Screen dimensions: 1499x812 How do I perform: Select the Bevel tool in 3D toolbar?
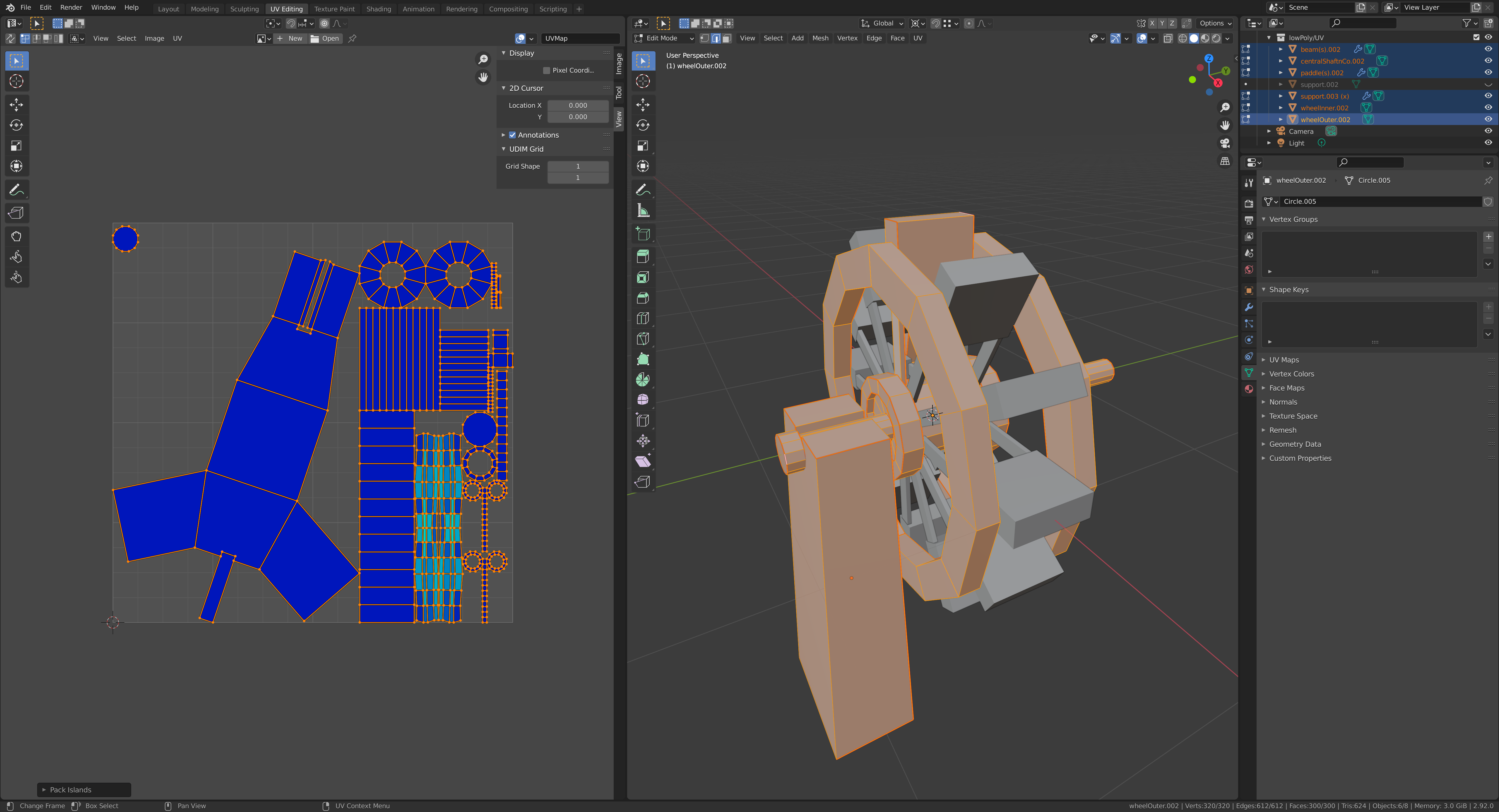click(x=642, y=298)
